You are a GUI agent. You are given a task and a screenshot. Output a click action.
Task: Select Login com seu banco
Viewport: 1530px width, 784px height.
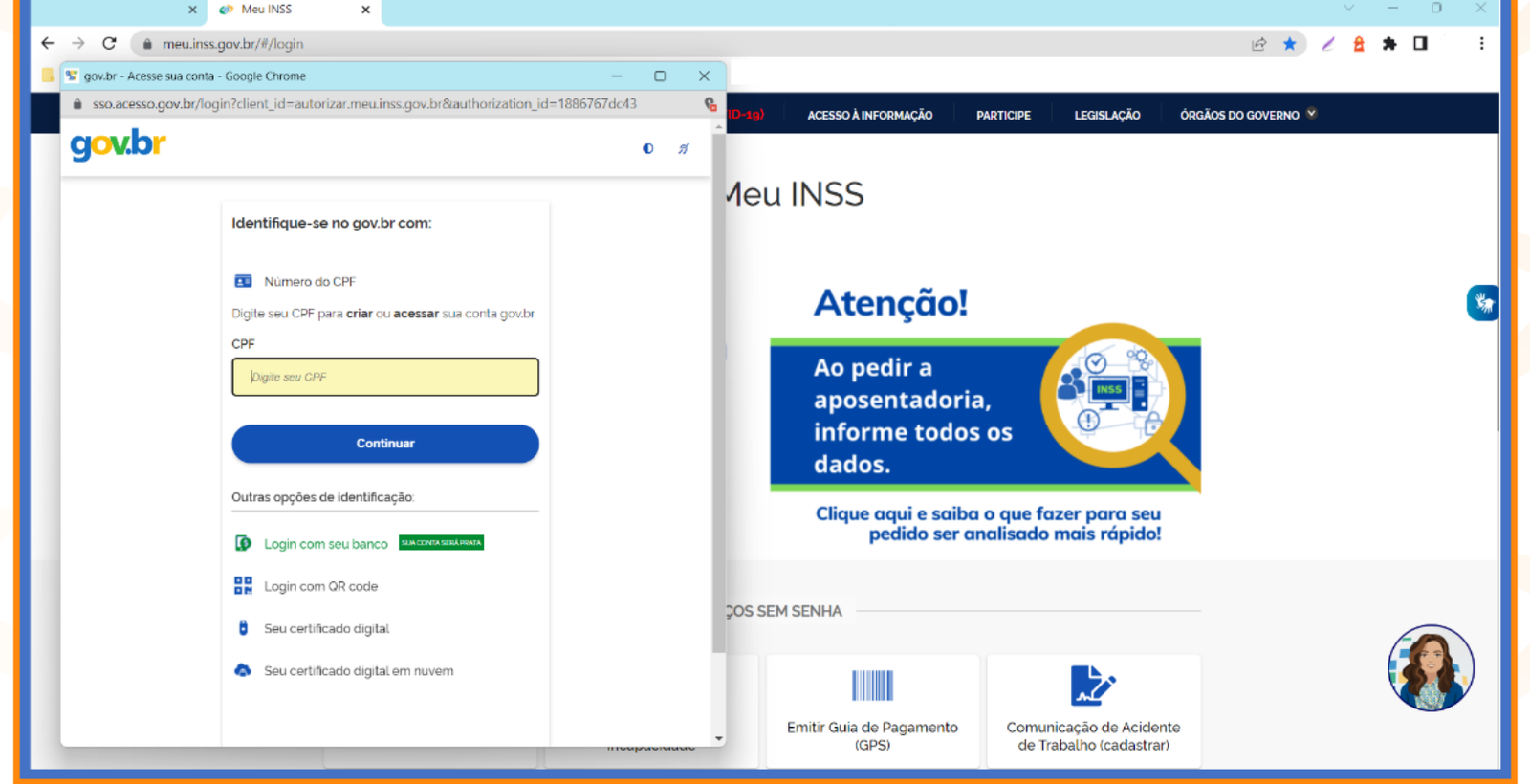(326, 544)
